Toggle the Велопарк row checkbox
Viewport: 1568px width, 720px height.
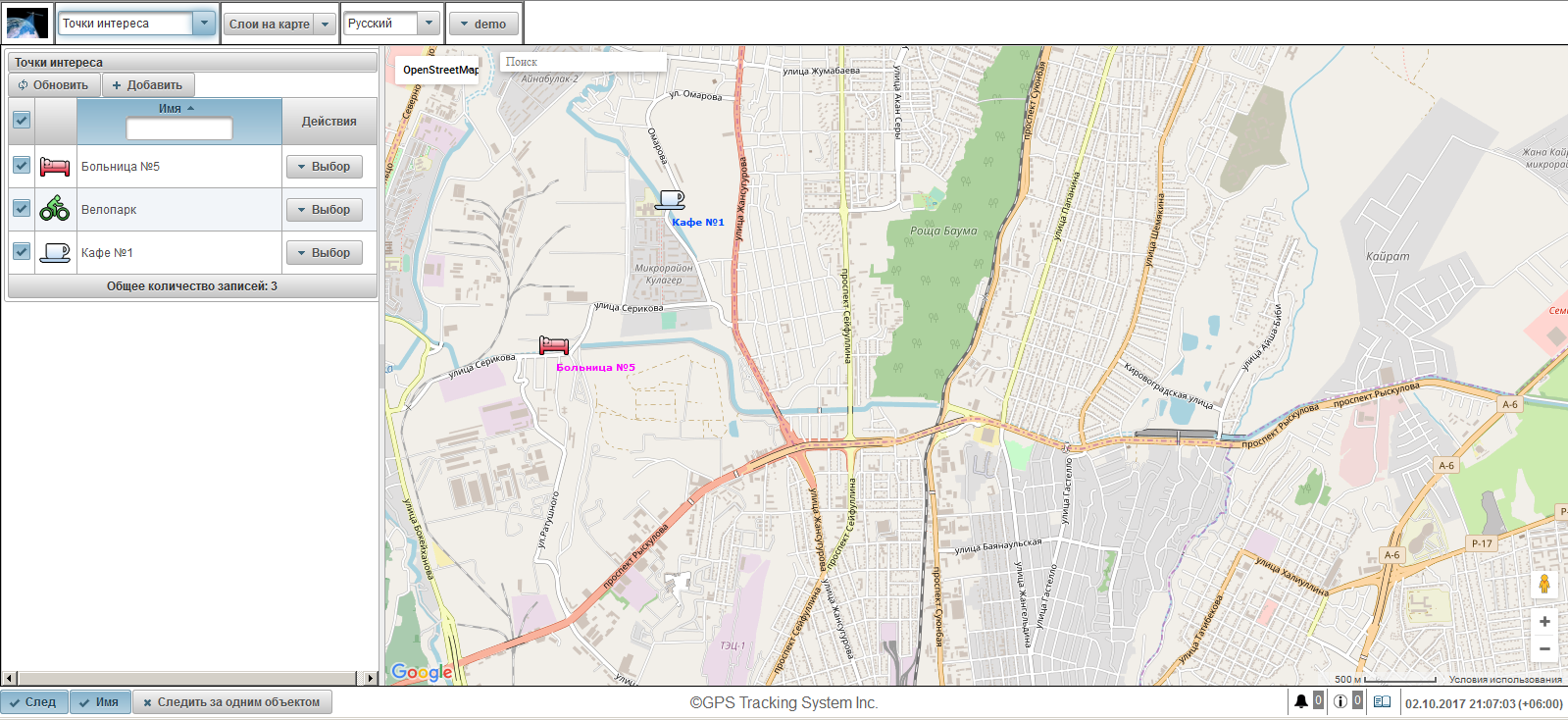tap(22, 209)
